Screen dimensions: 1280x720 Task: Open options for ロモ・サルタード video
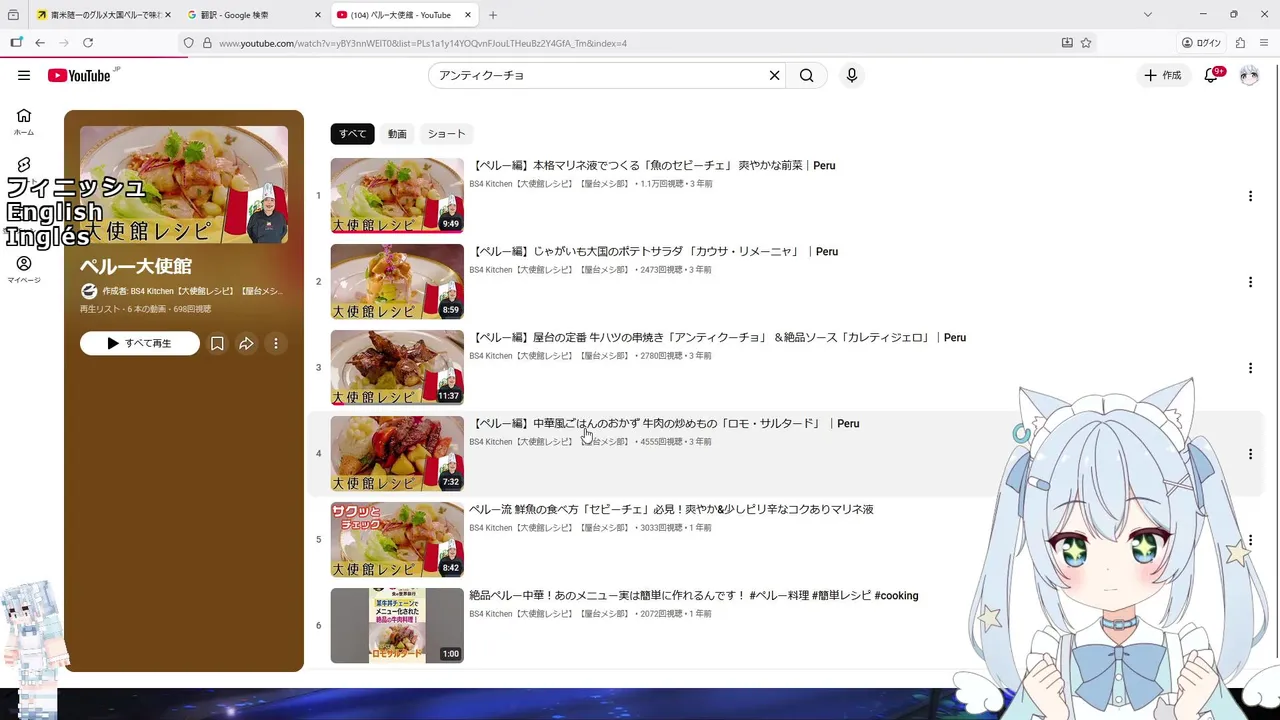click(1250, 454)
